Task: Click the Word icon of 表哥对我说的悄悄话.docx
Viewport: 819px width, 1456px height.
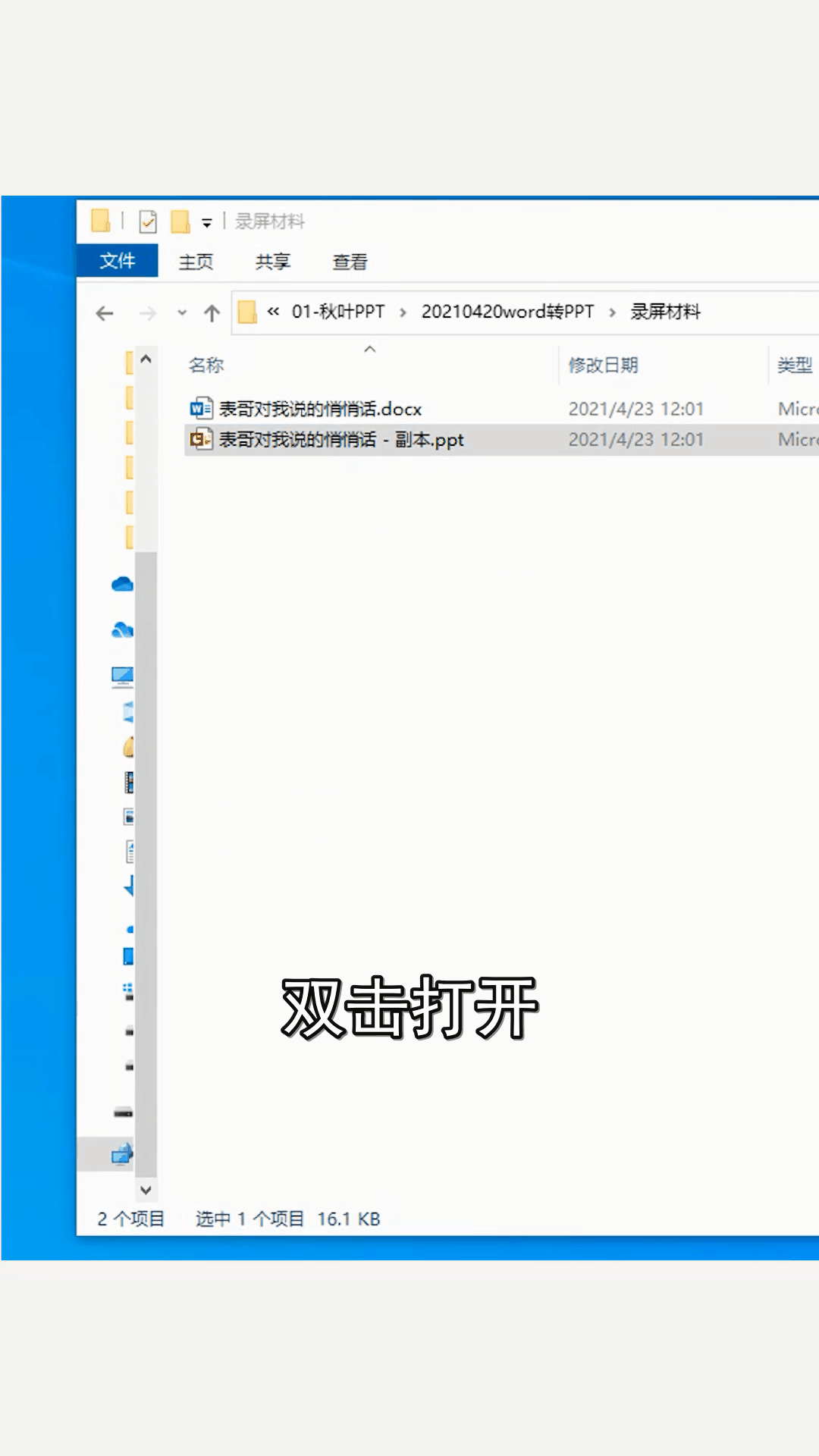Action: pos(200,409)
